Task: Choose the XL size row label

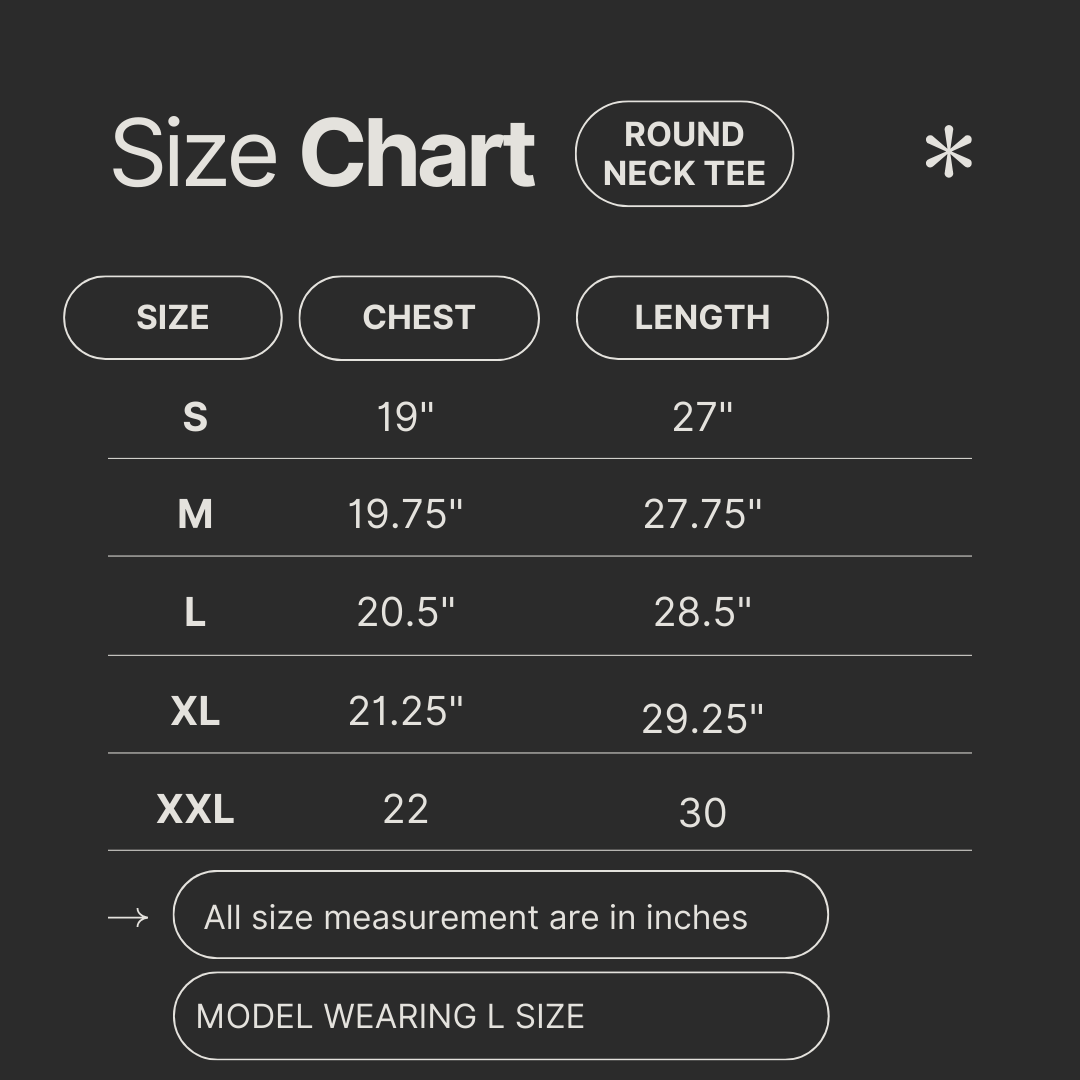Action: (x=195, y=711)
